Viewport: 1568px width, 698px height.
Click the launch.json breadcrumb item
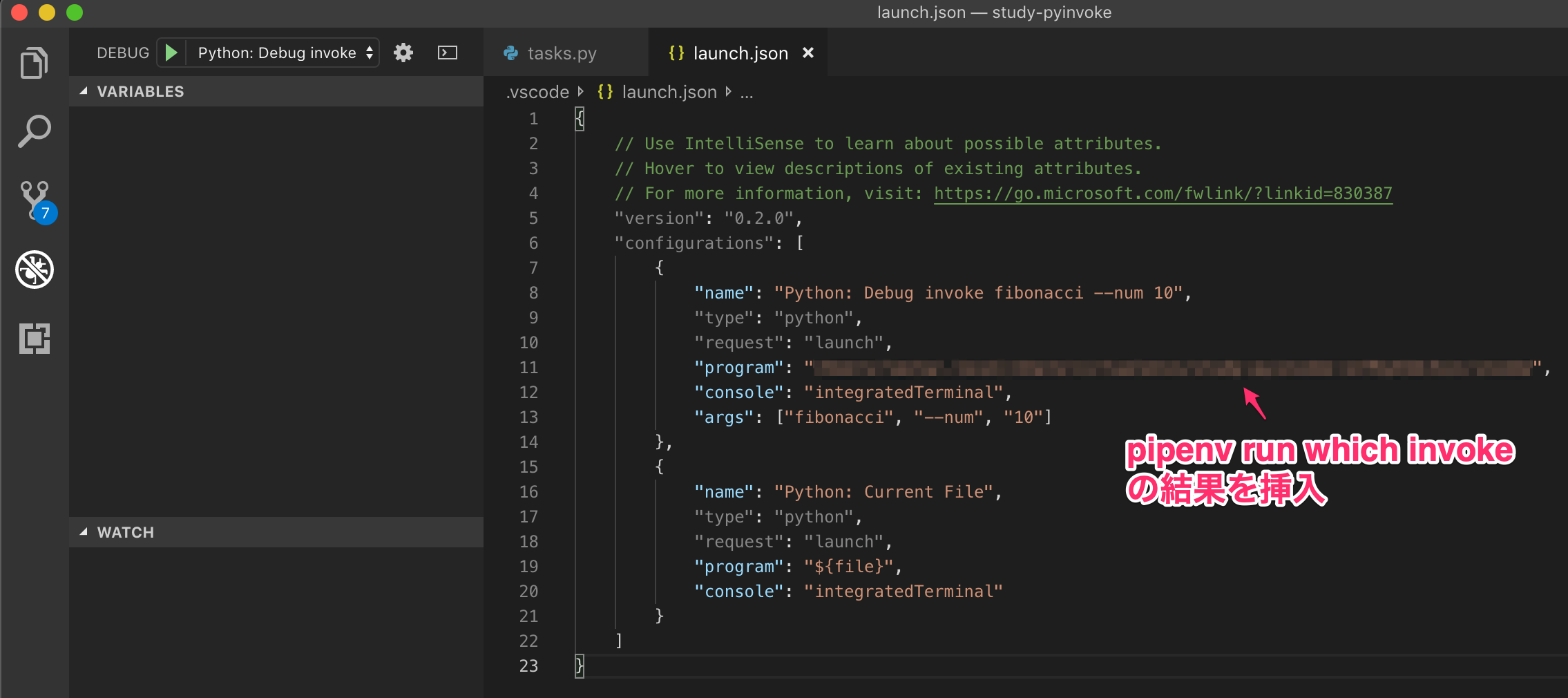pyautogui.click(x=669, y=92)
